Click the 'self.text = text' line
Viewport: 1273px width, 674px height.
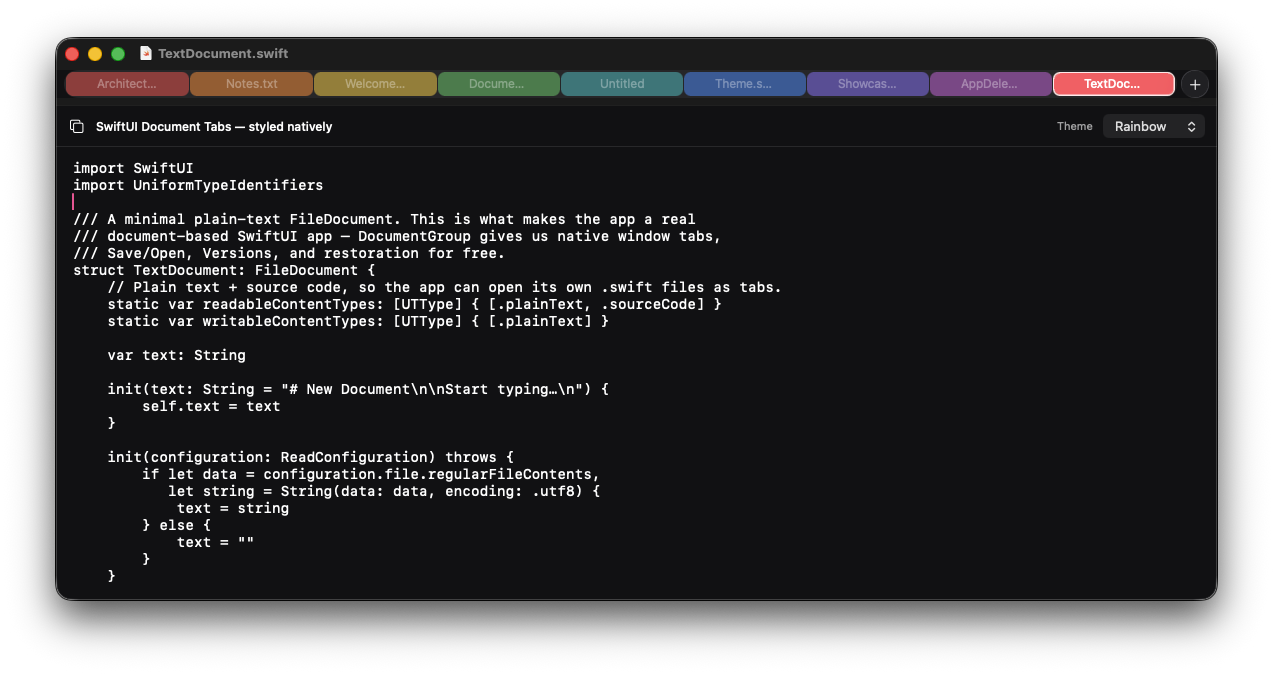211,406
